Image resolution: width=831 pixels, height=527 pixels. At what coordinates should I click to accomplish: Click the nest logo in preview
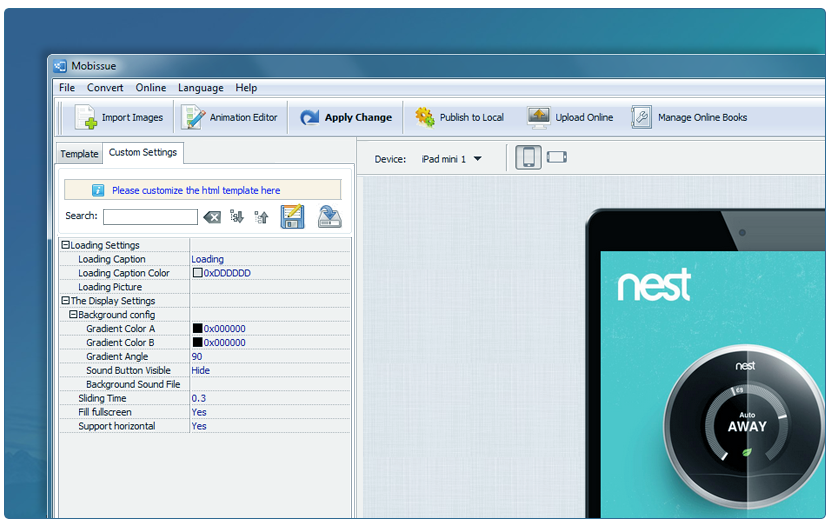tap(655, 285)
